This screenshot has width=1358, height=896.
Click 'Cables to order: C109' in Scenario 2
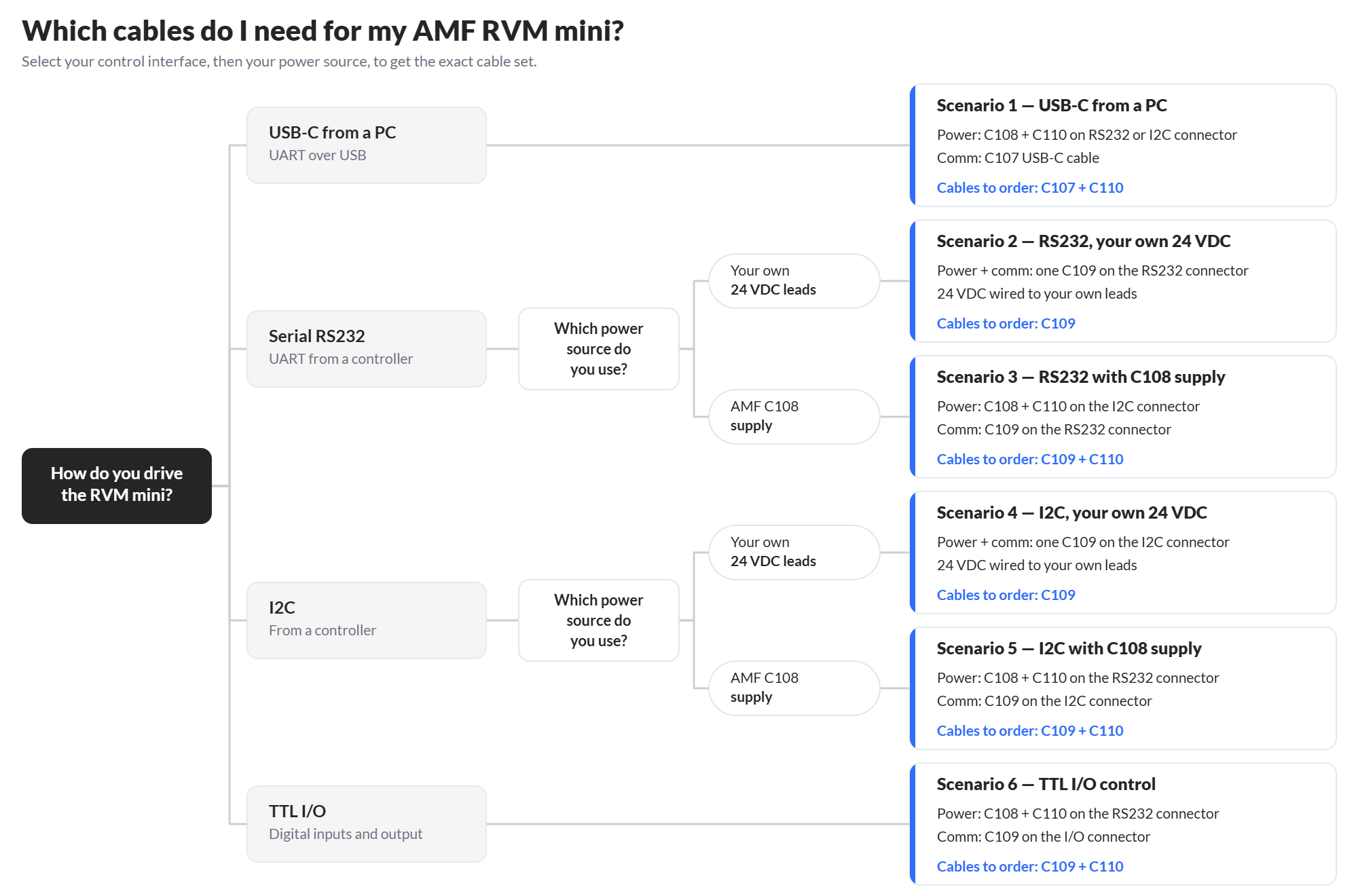[x=1006, y=323]
